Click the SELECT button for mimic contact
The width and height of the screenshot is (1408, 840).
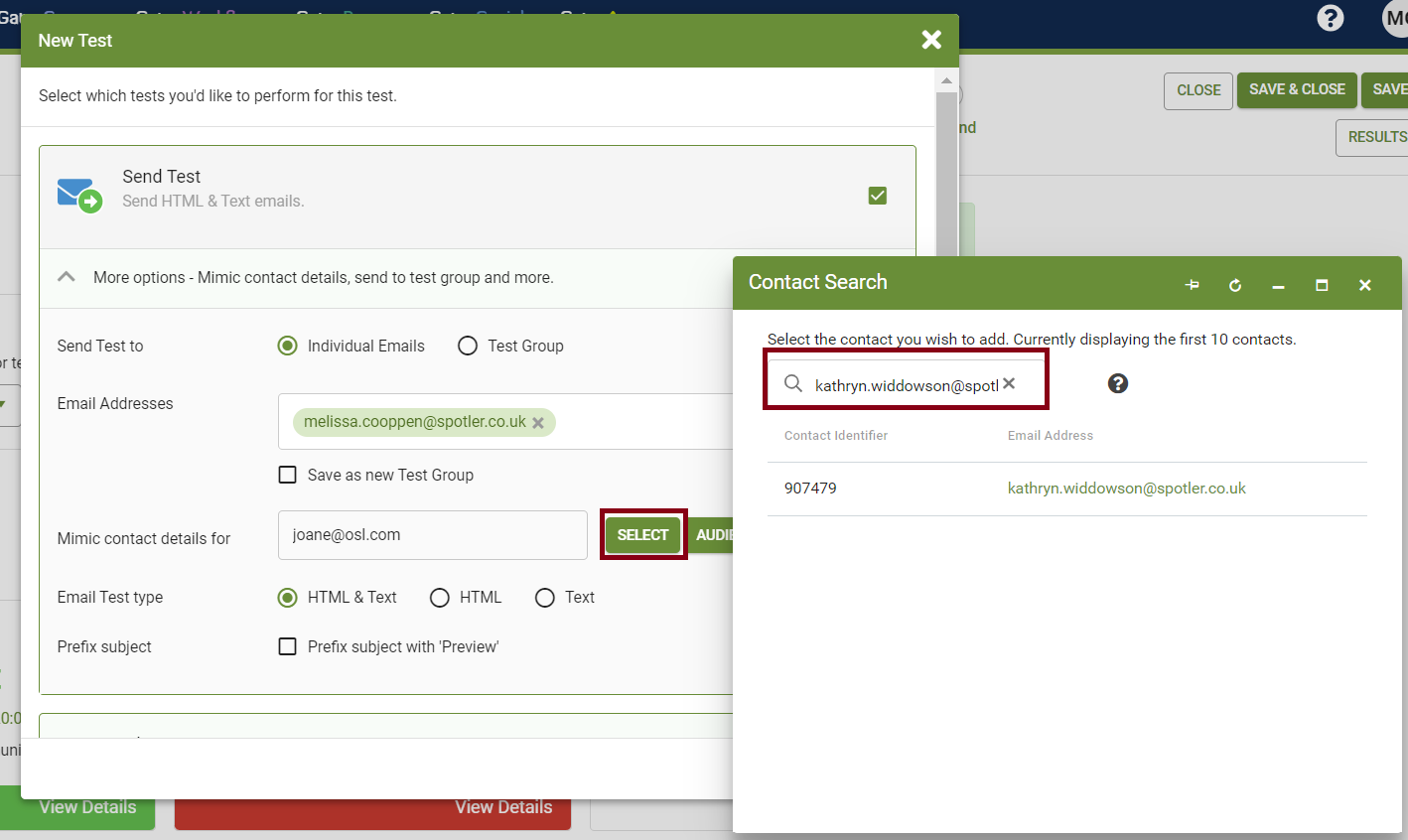642,534
